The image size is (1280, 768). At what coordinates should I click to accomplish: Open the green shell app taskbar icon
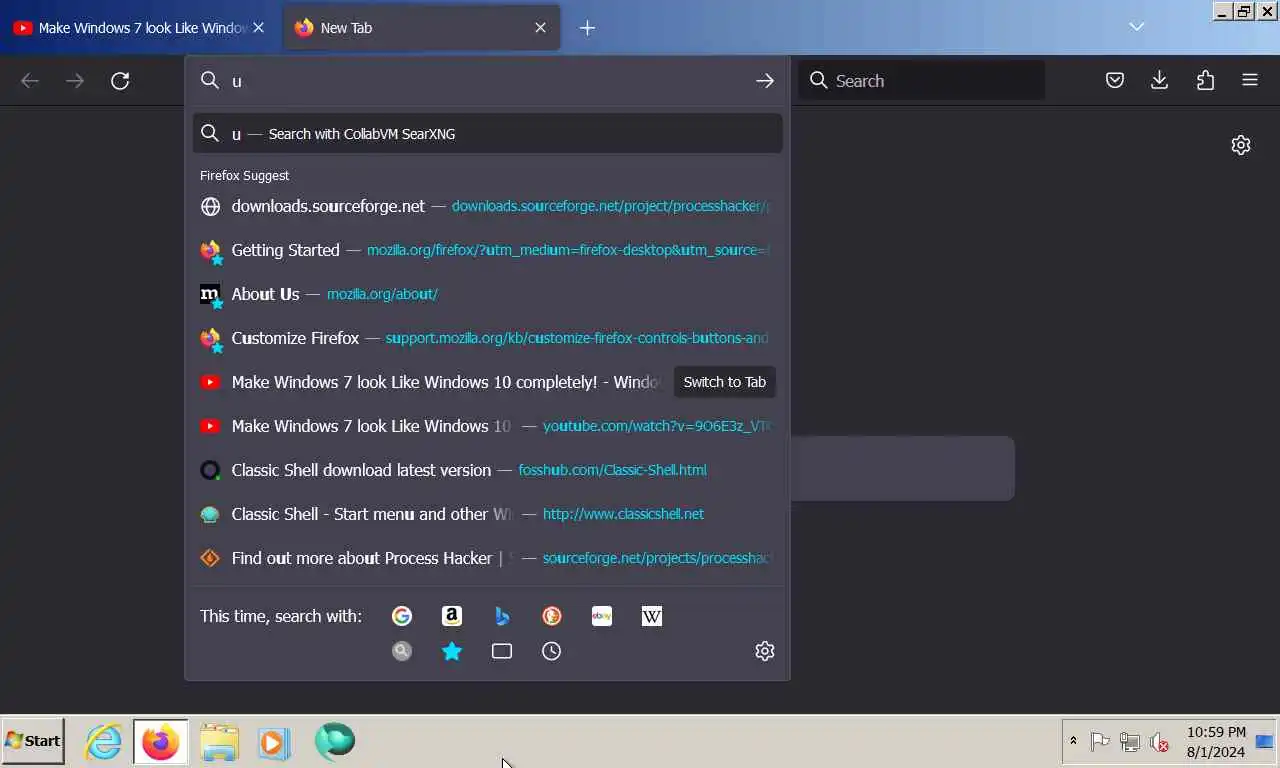tap(334, 741)
